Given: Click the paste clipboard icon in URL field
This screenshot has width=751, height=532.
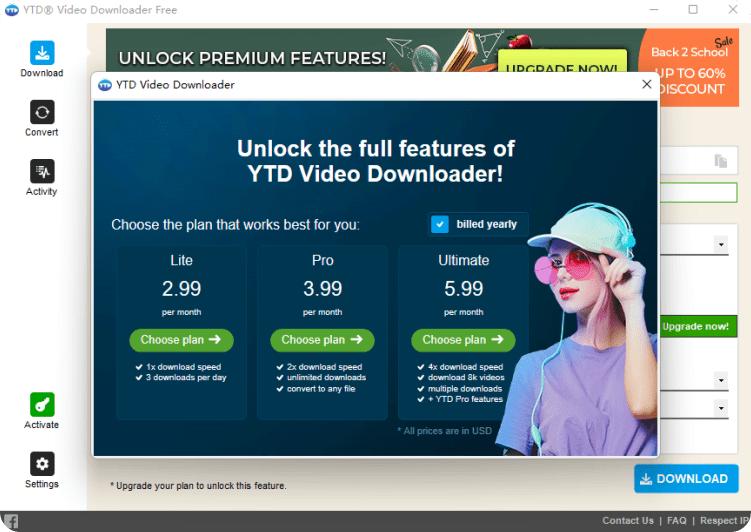Looking at the screenshot, I should [x=720, y=161].
